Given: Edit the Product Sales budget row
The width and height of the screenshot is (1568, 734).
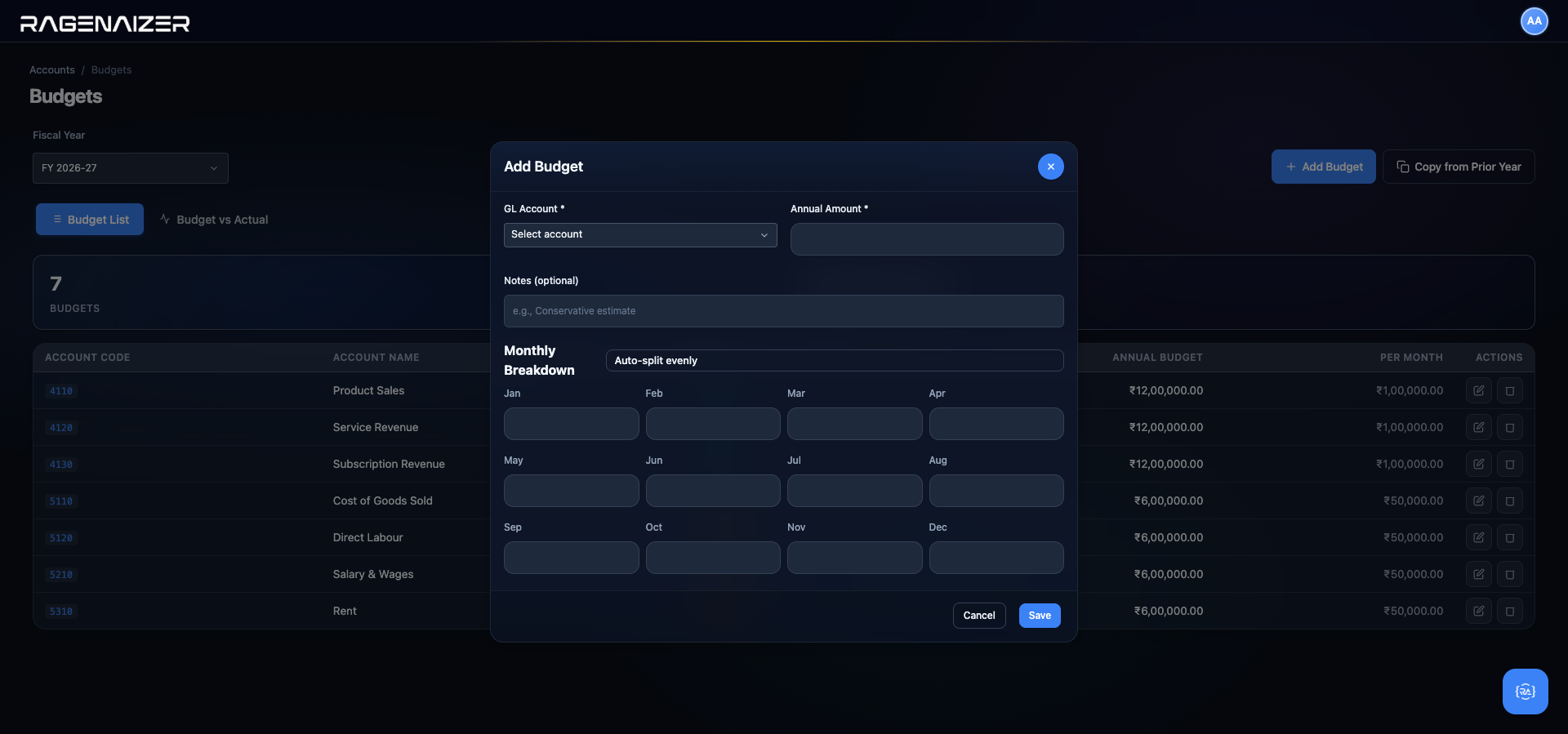Looking at the screenshot, I should [x=1479, y=391].
